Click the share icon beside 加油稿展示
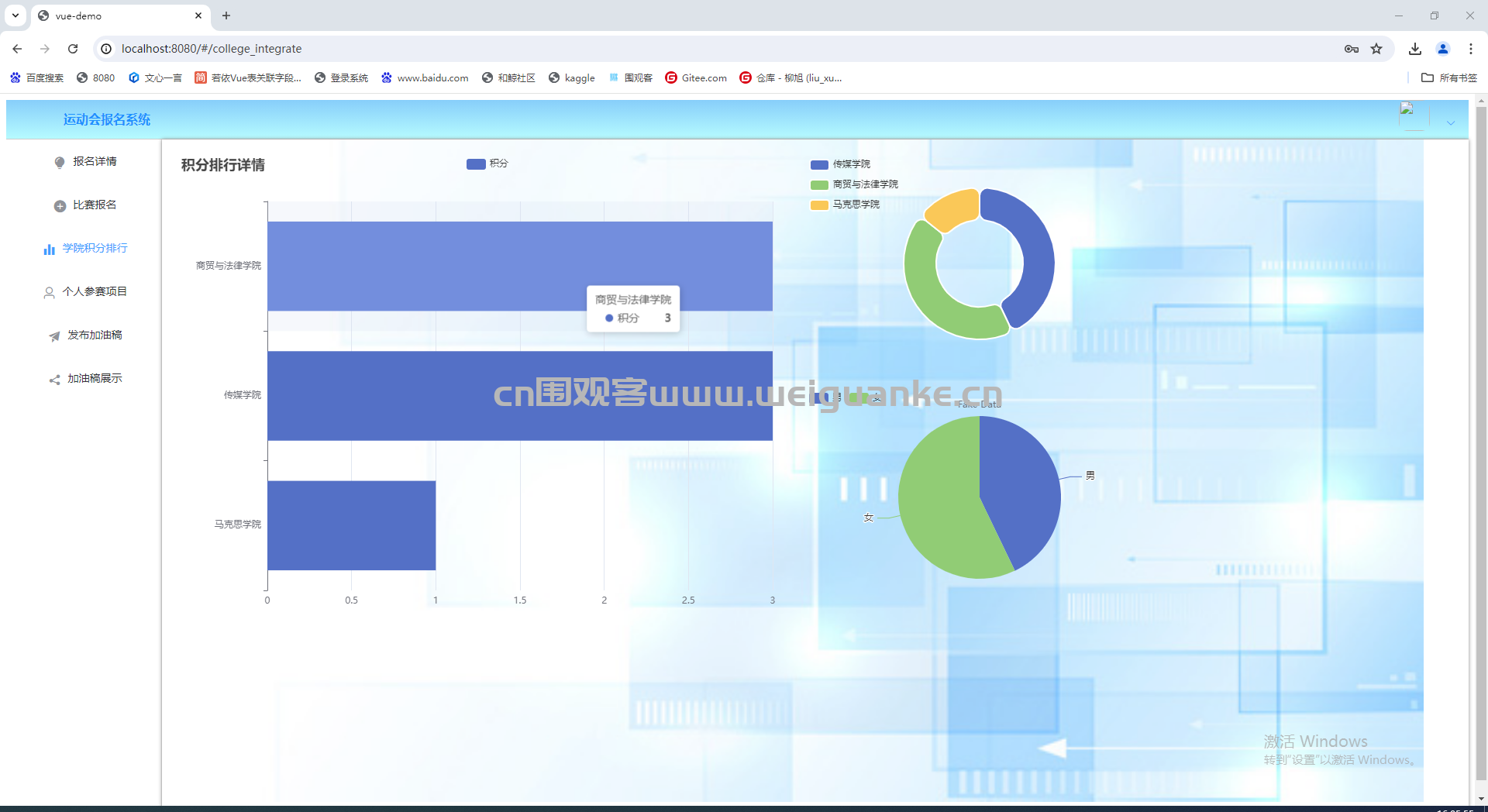The width and height of the screenshot is (1488, 812). point(54,379)
